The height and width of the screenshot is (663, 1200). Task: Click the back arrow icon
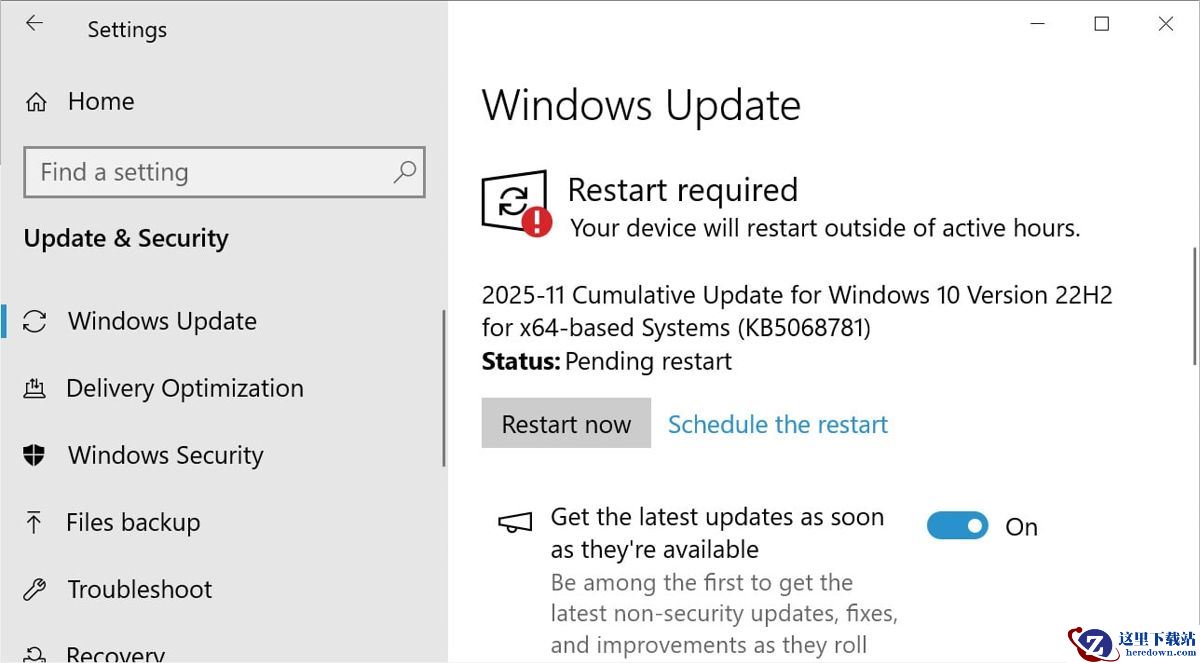(x=35, y=24)
